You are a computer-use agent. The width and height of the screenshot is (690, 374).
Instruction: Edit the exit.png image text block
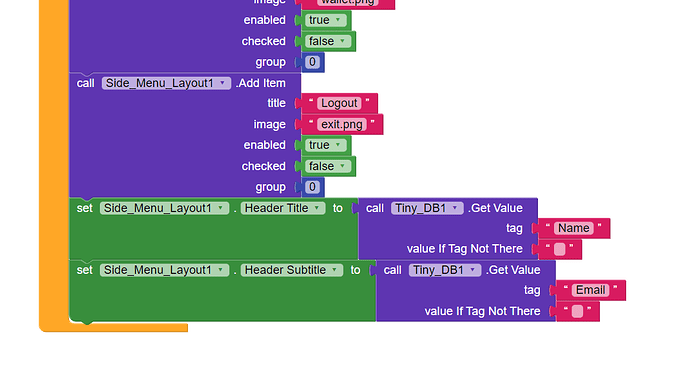click(x=341, y=125)
